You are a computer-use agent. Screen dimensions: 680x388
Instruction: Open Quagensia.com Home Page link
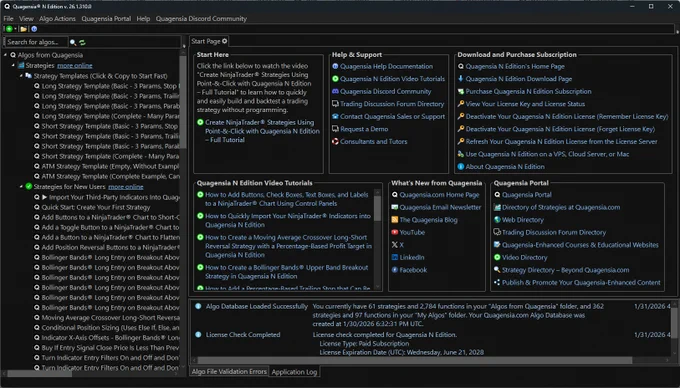[439, 195]
